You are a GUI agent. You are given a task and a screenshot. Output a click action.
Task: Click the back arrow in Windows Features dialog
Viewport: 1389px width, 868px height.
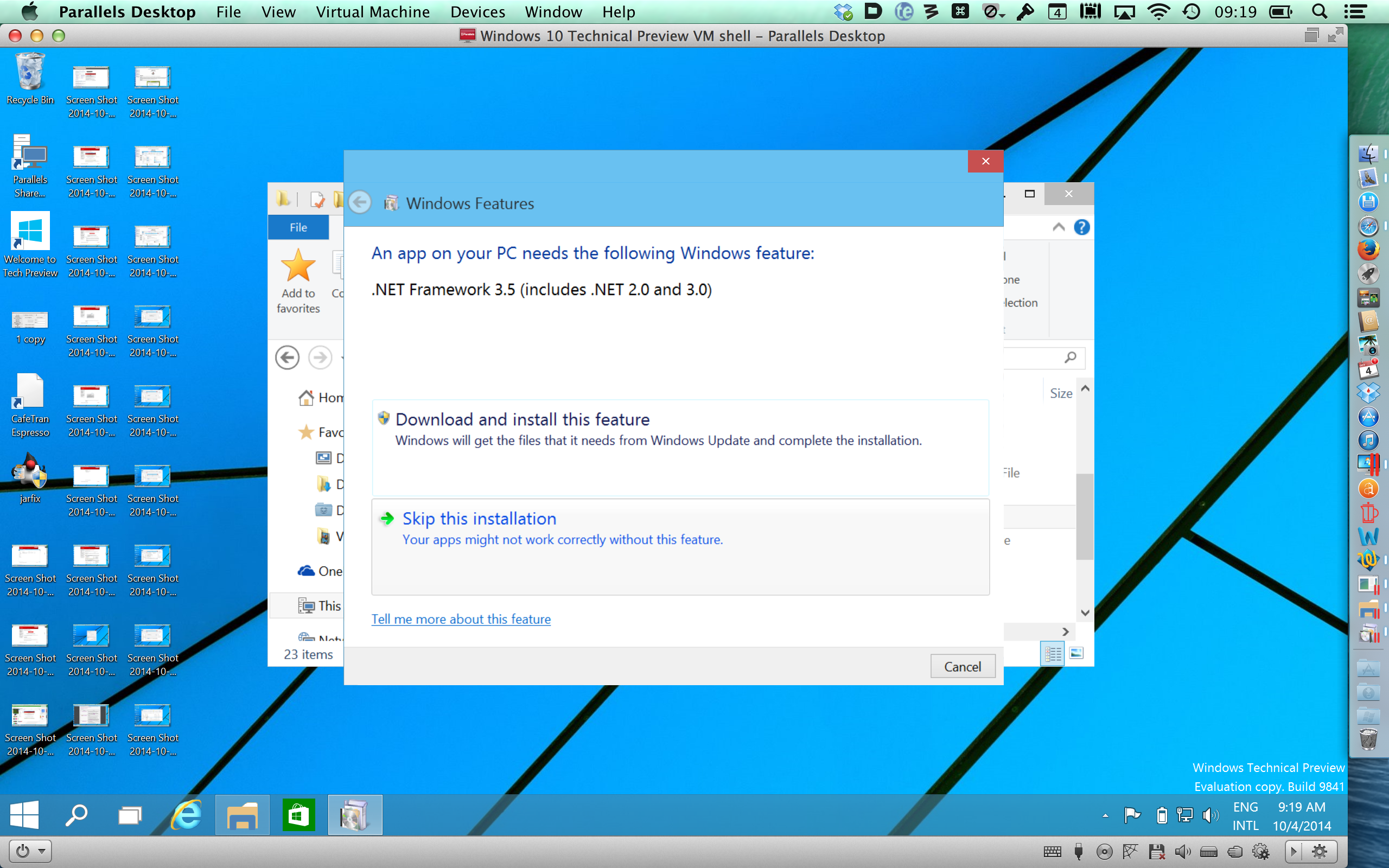360,203
